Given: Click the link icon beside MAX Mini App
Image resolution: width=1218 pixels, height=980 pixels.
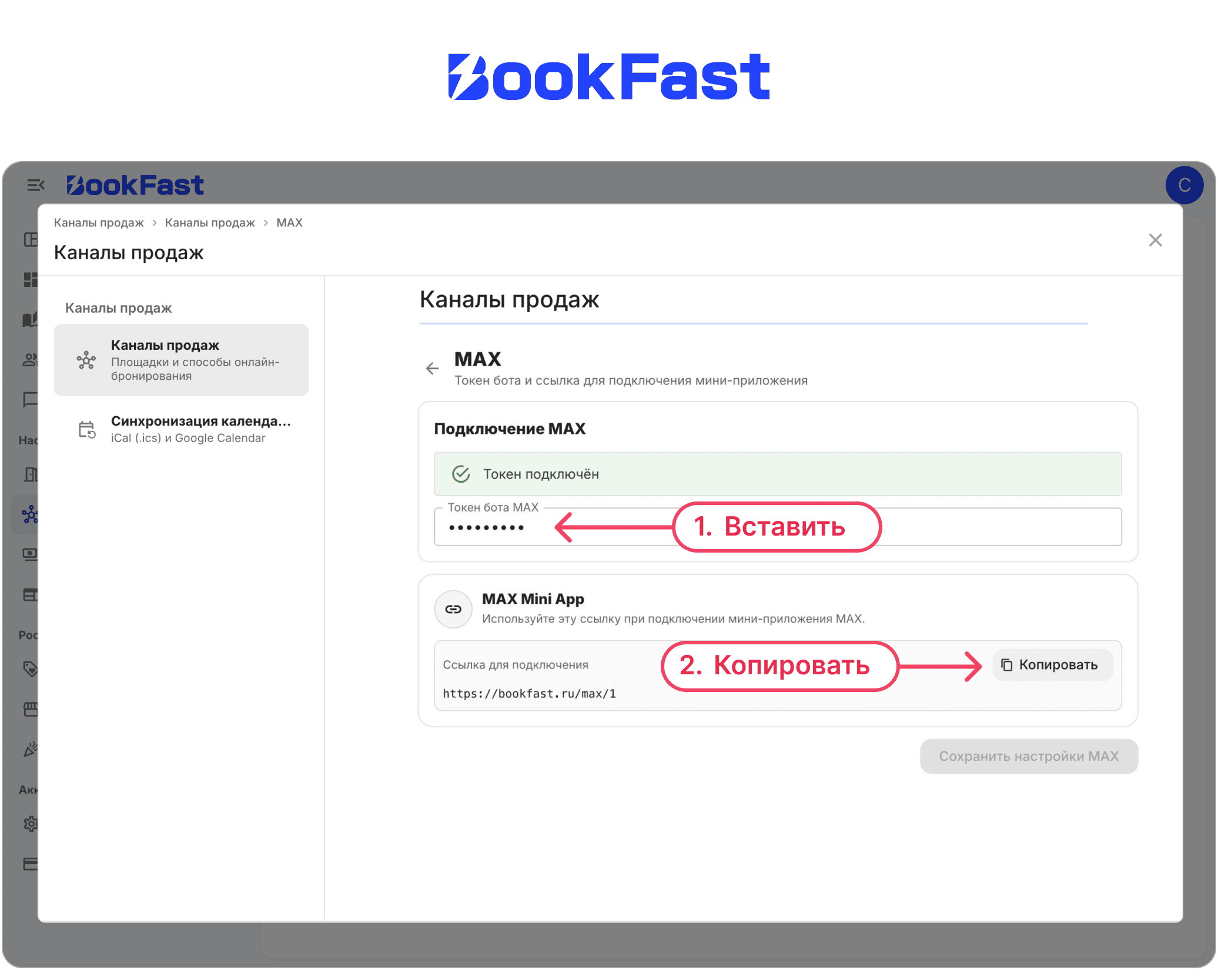Looking at the screenshot, I should (453, 609).
